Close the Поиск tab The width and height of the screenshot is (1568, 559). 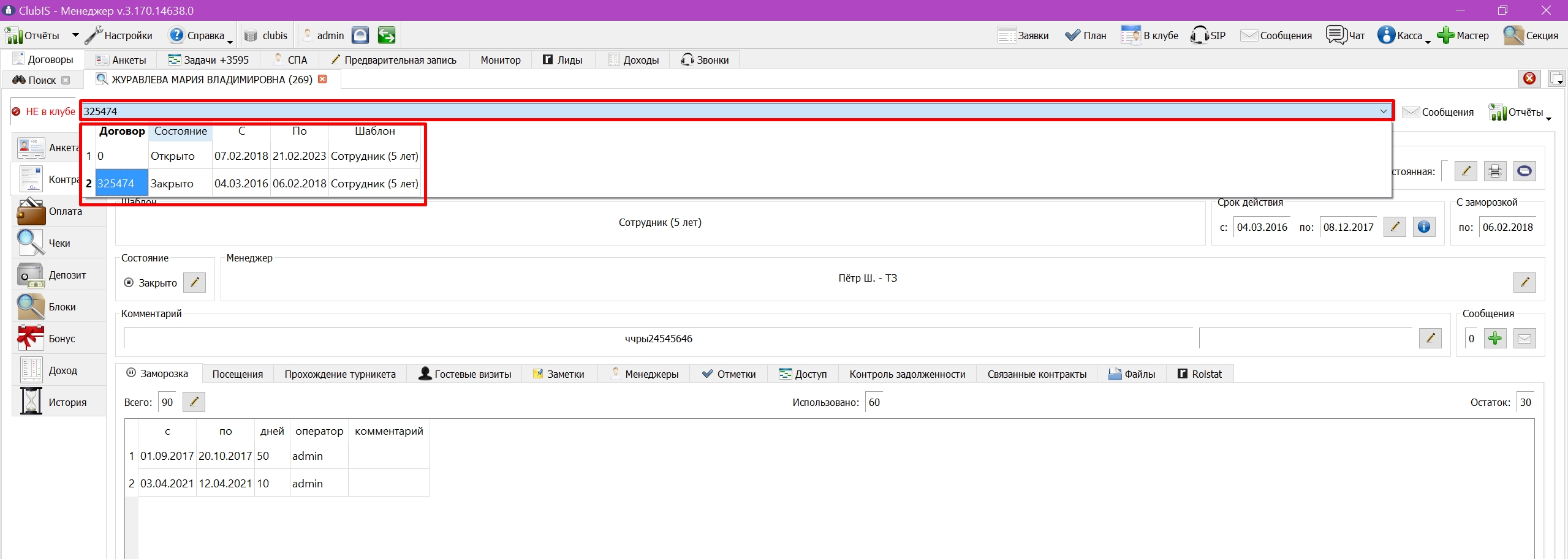[x=66, y=80]
